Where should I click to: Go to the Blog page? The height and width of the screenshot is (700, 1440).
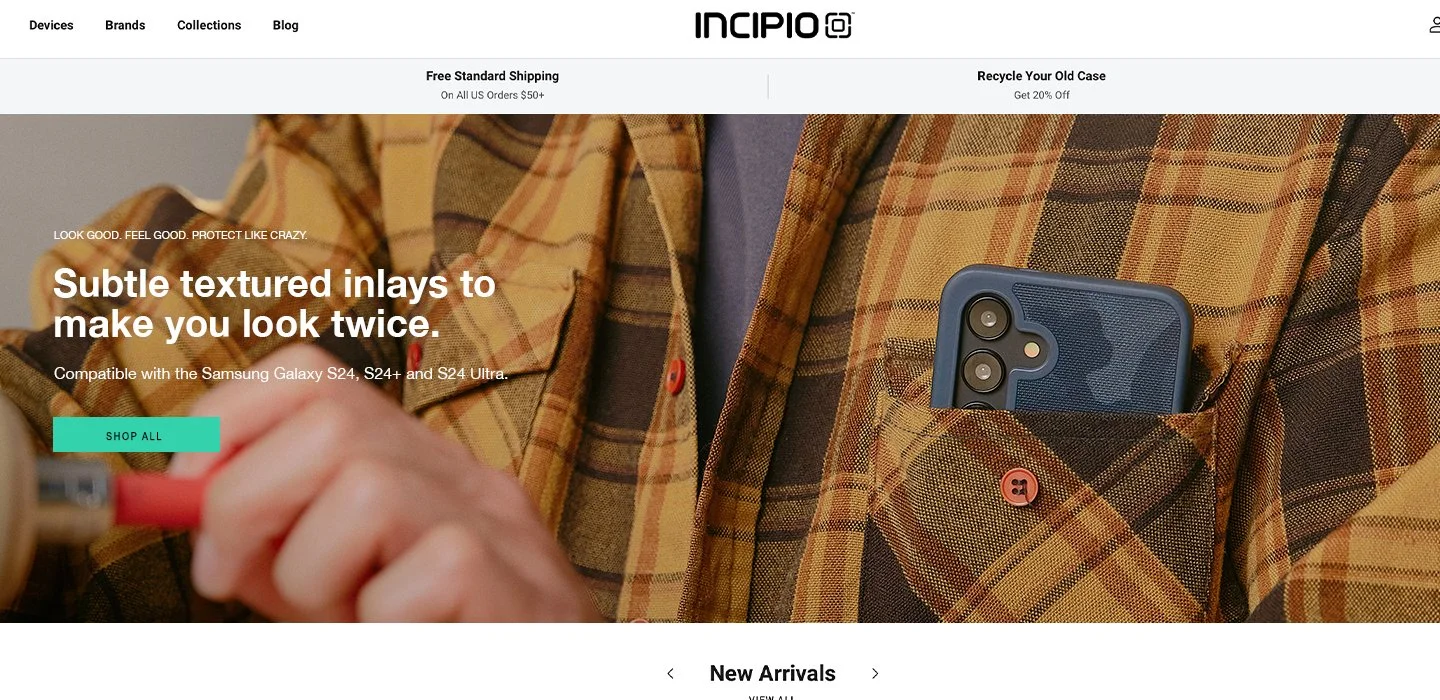285,25
